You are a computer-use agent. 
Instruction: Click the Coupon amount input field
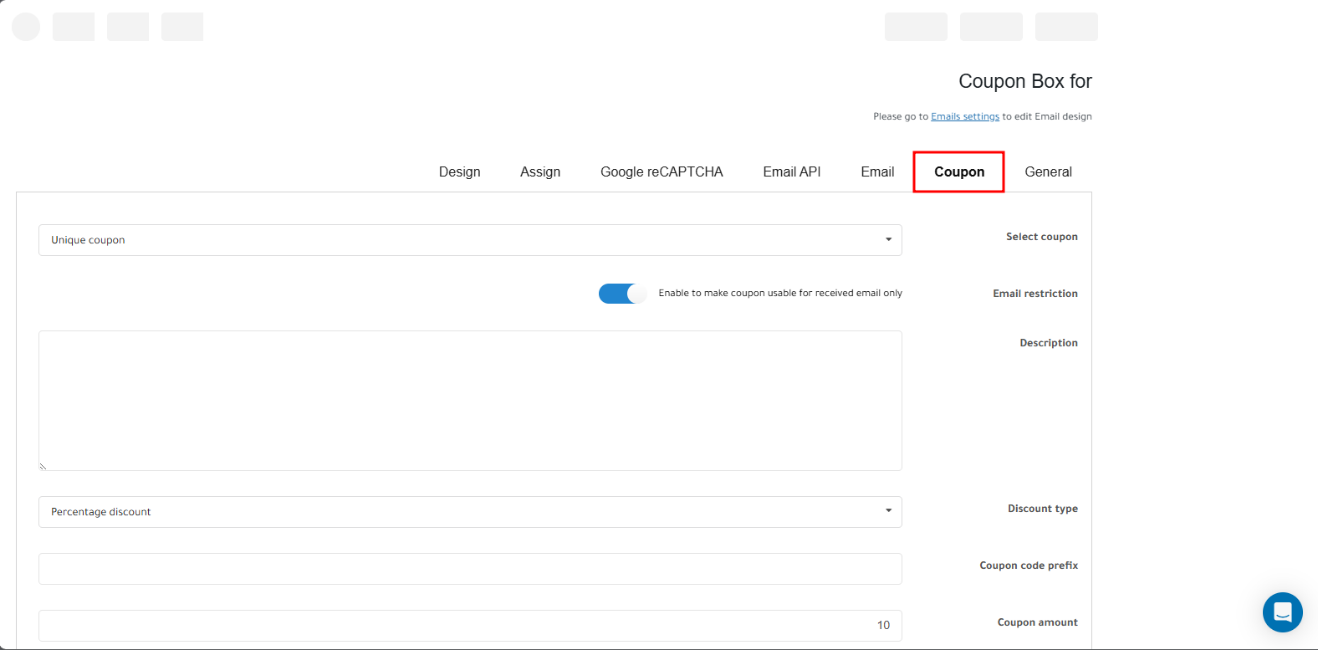(470, 626)
